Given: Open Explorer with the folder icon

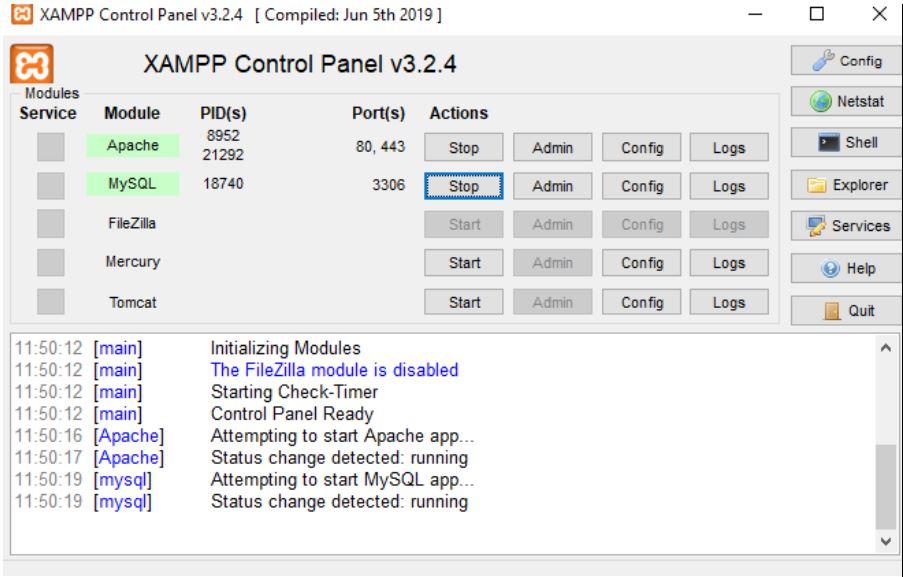Looking at the screenshot, I should pyautogui.click(x=847, y=185).
